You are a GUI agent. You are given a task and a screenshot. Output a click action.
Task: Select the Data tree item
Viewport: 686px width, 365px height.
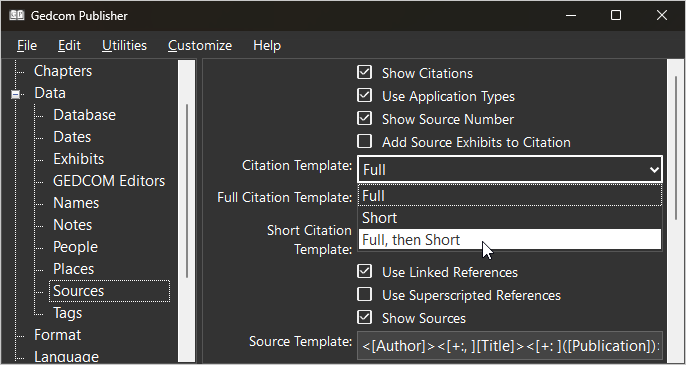(x=50, y=93)
